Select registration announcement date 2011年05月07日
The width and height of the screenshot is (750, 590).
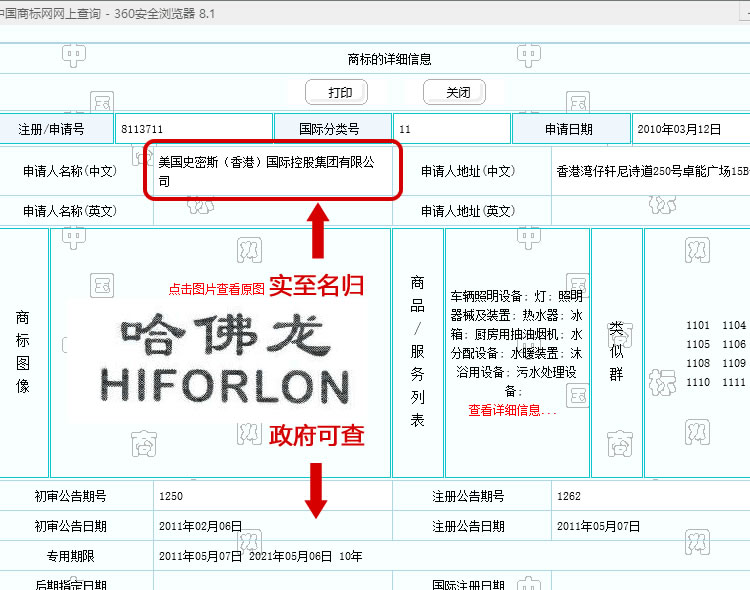click(x=598, y=526)
